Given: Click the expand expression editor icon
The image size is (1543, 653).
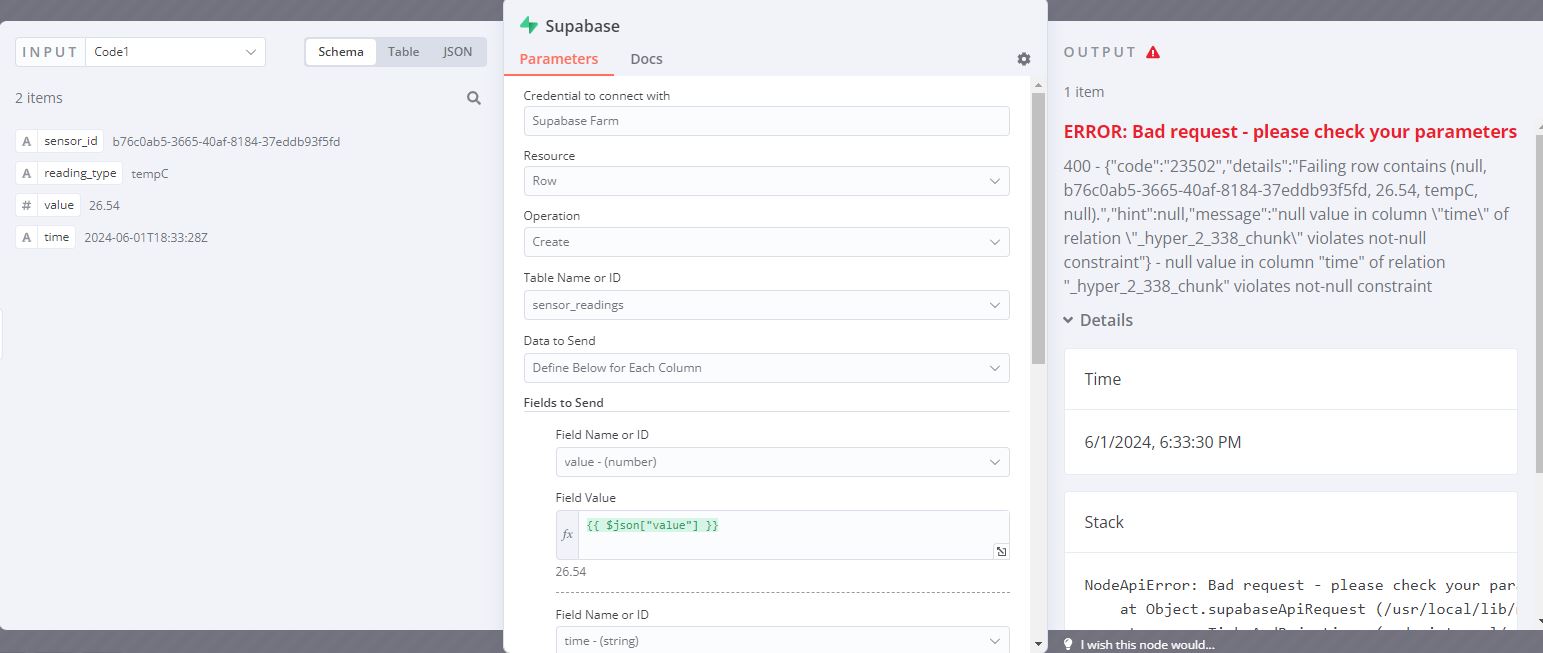Looking at the screenshot, I should click(1001, 551).
